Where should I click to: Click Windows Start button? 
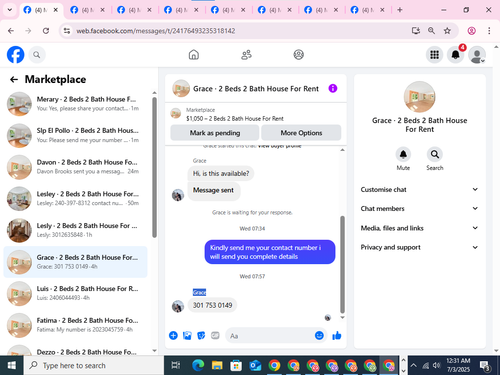(12, 366)
